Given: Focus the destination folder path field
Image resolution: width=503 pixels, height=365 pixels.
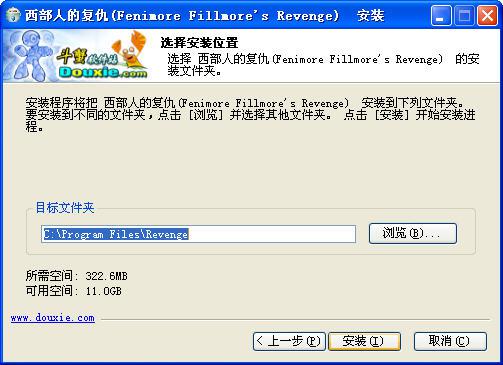Looking at the screenshot, I should 199,234.
